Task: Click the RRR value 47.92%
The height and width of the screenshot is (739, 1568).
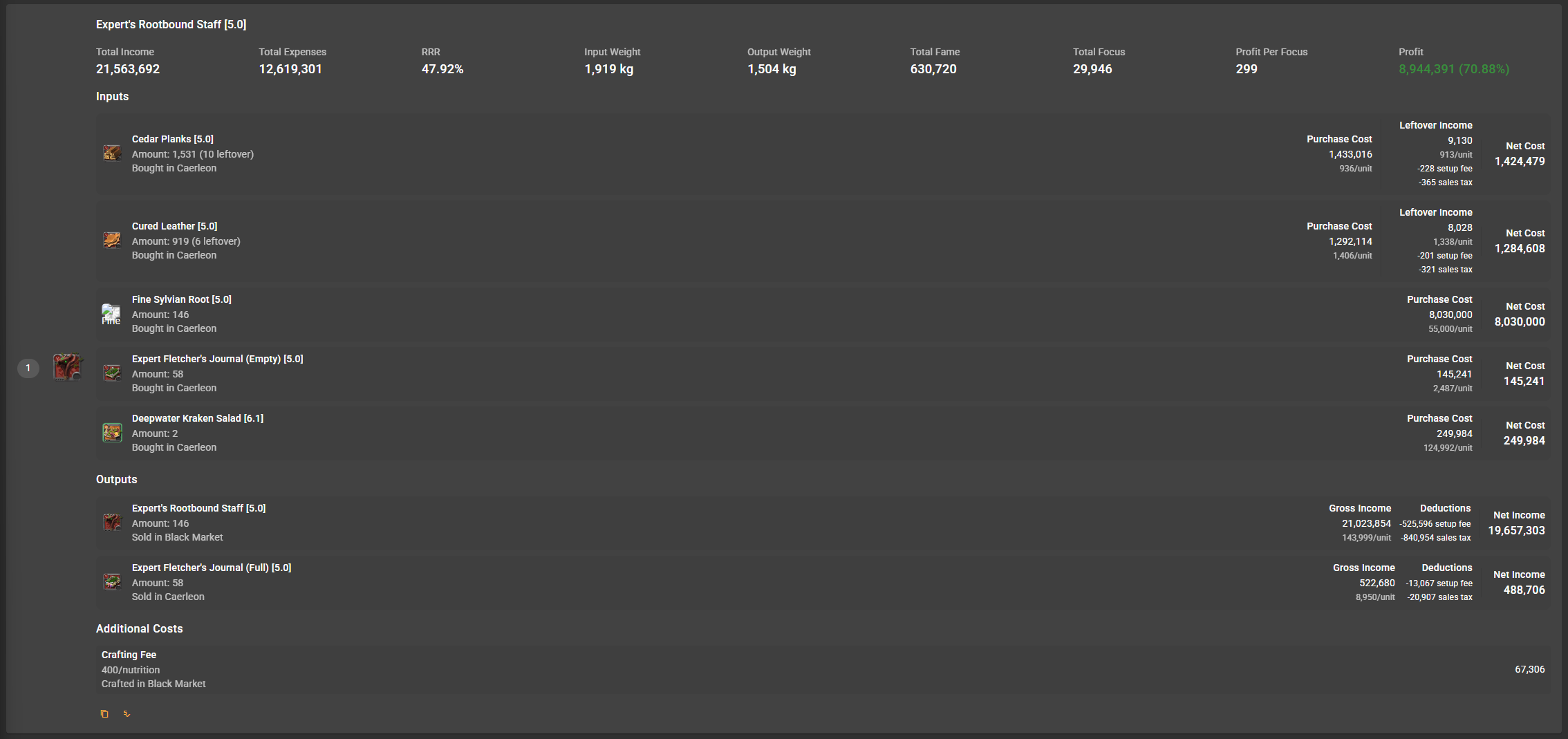Action: click(442, 69)
